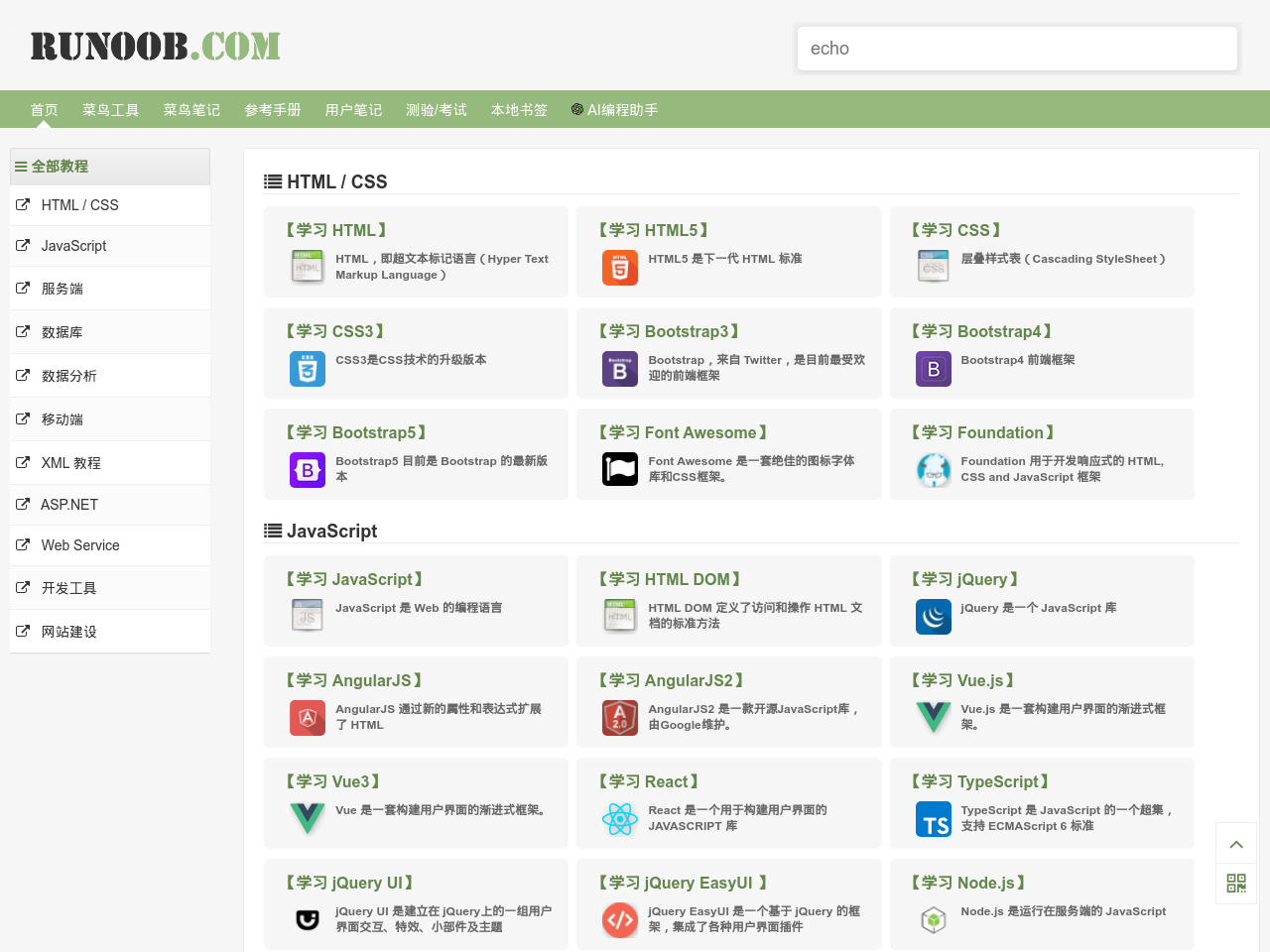Screen dimensions: 1270x952
Task: Select the Vue.js logo icon
Action: [933, 717]
